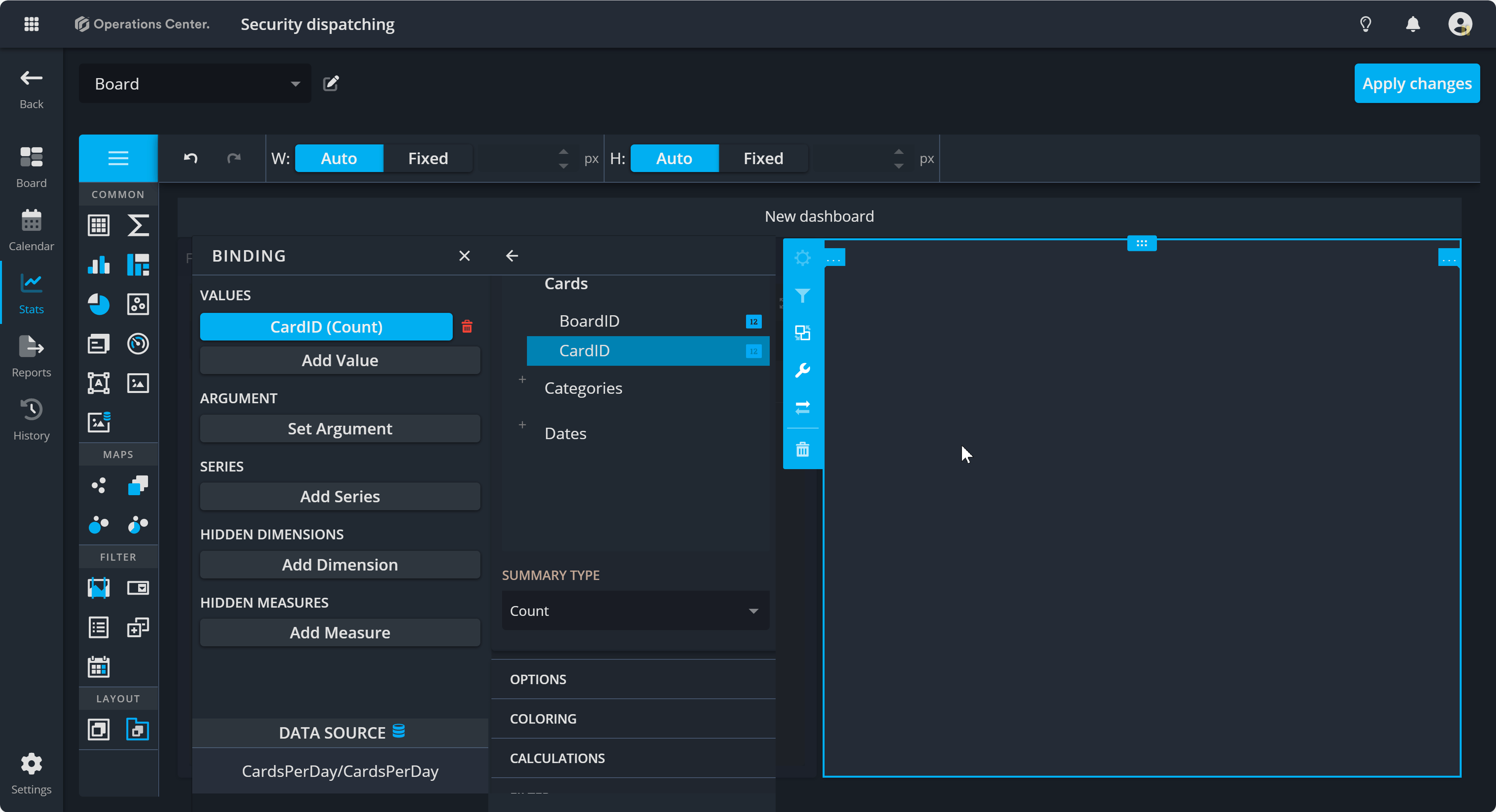Click the Add Series button
This screenshot has width=1496, height=812.
tap(340, 497)
